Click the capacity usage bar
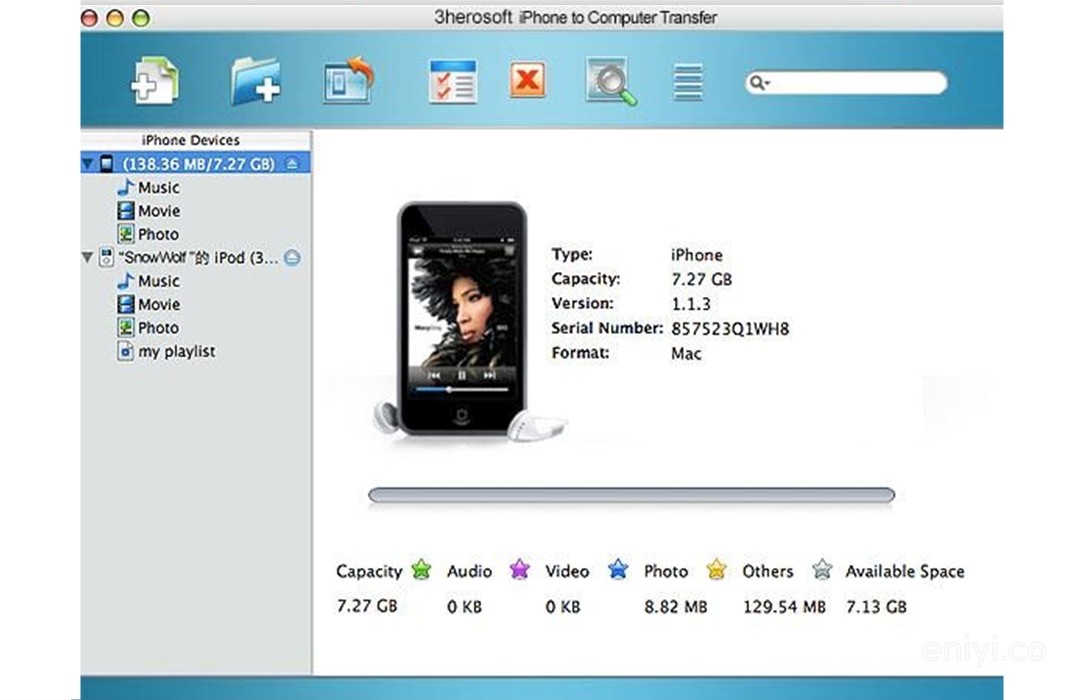Screen dimensions: 1080x700 [x=631, y=495]
